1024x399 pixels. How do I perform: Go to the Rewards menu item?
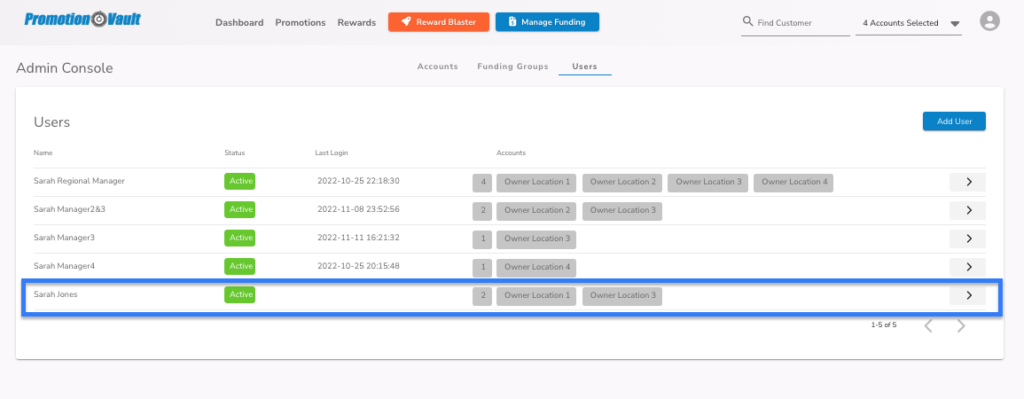(357, 22)
